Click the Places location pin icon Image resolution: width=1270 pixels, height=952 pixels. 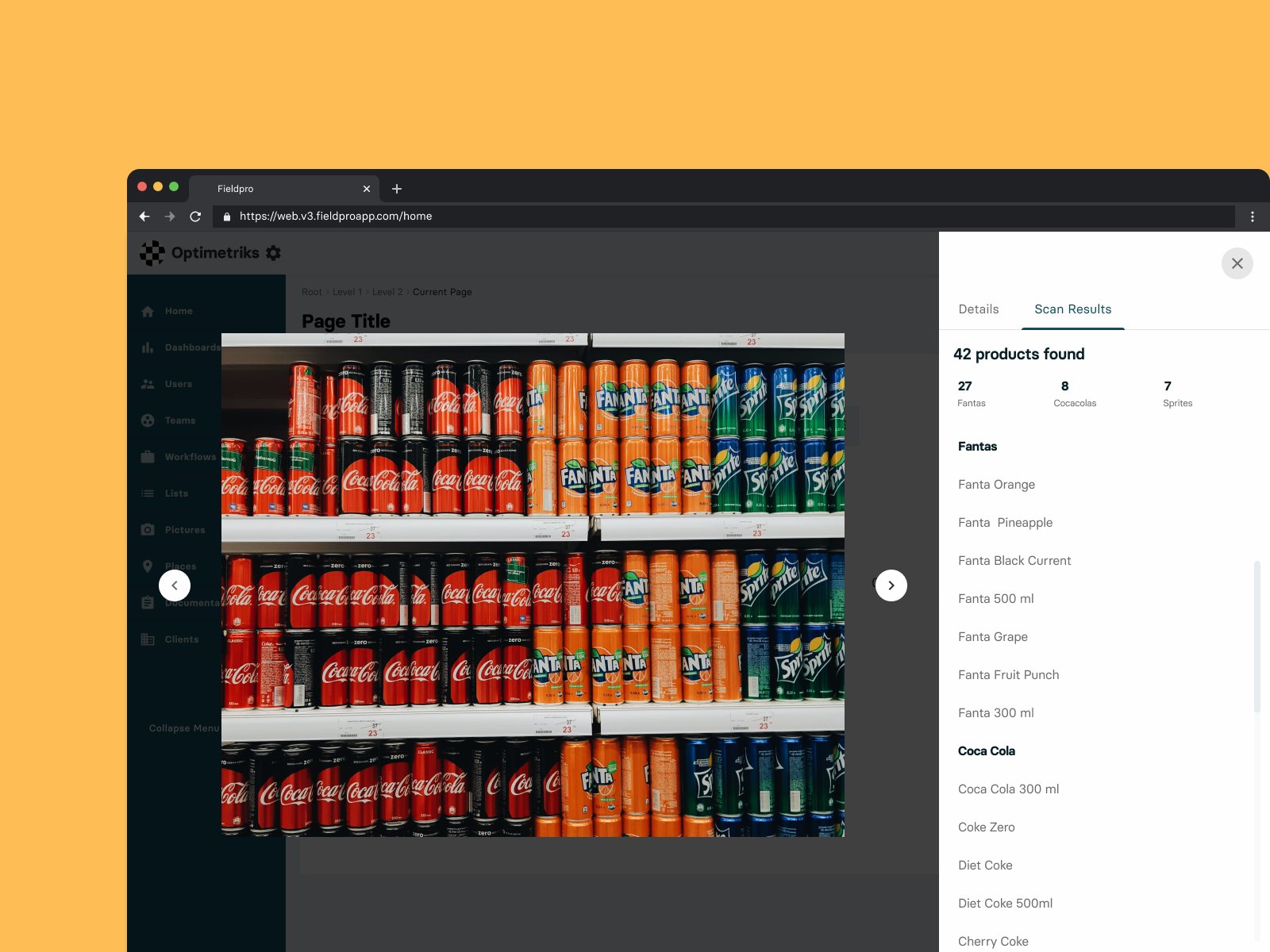pos(148,566)
